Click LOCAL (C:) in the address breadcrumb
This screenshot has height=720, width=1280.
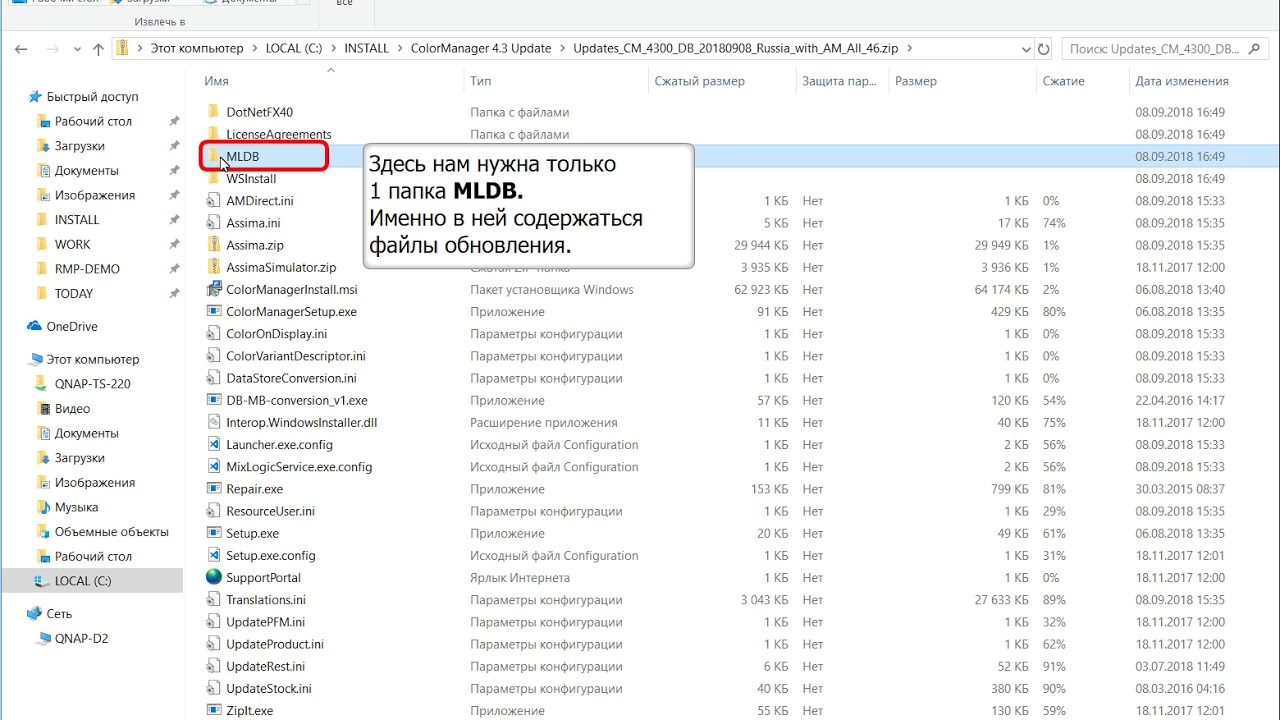click(295, 48)
